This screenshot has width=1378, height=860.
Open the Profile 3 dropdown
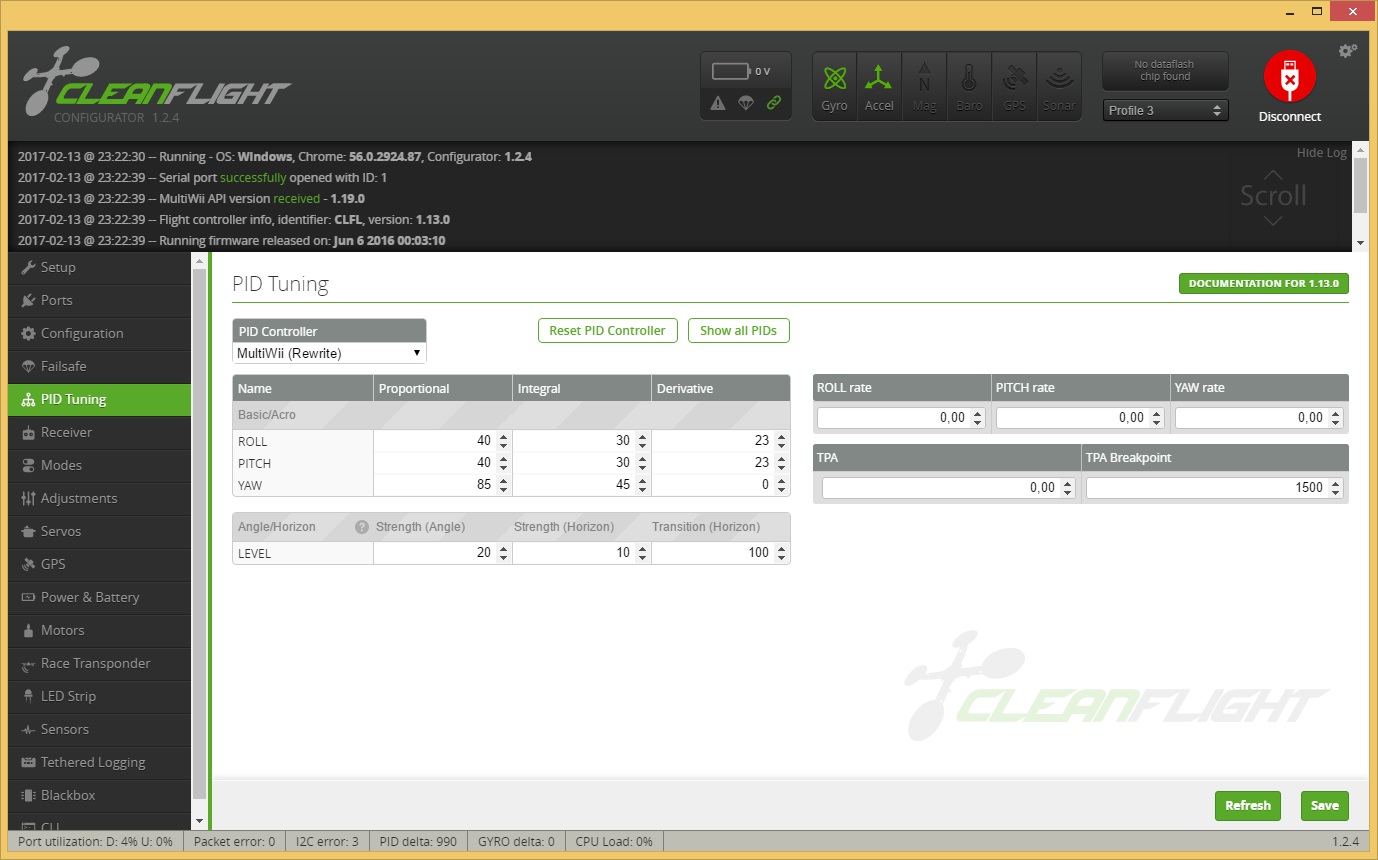(1165, 111)
